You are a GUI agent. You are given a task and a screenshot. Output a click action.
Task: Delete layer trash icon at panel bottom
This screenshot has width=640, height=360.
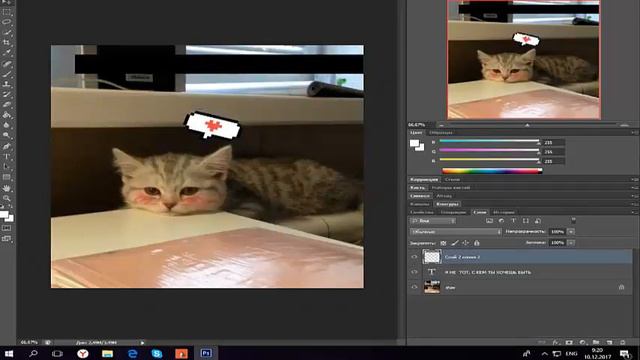coord(622,342)
